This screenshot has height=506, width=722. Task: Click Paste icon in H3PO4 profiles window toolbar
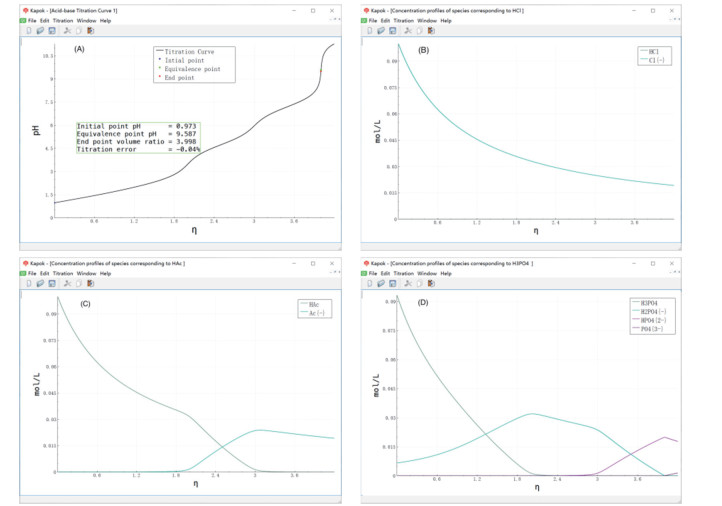click(x=431, y=283)
